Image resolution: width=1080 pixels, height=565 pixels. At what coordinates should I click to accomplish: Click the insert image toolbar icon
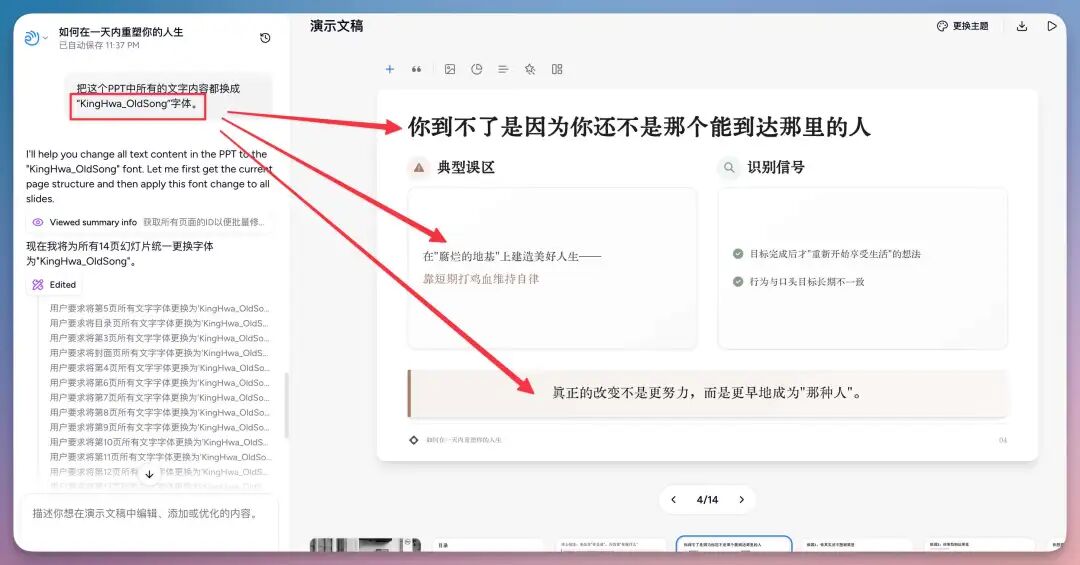click(x=450, y=69)
